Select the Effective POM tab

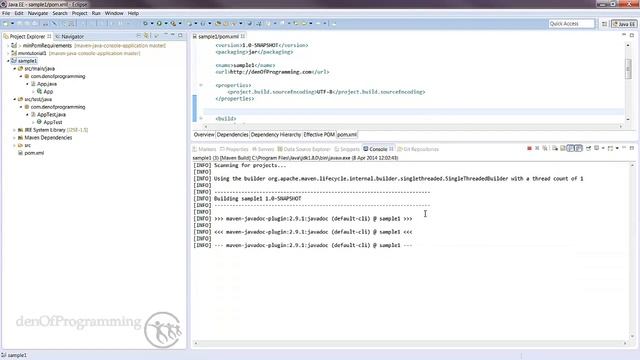[319, 134]
